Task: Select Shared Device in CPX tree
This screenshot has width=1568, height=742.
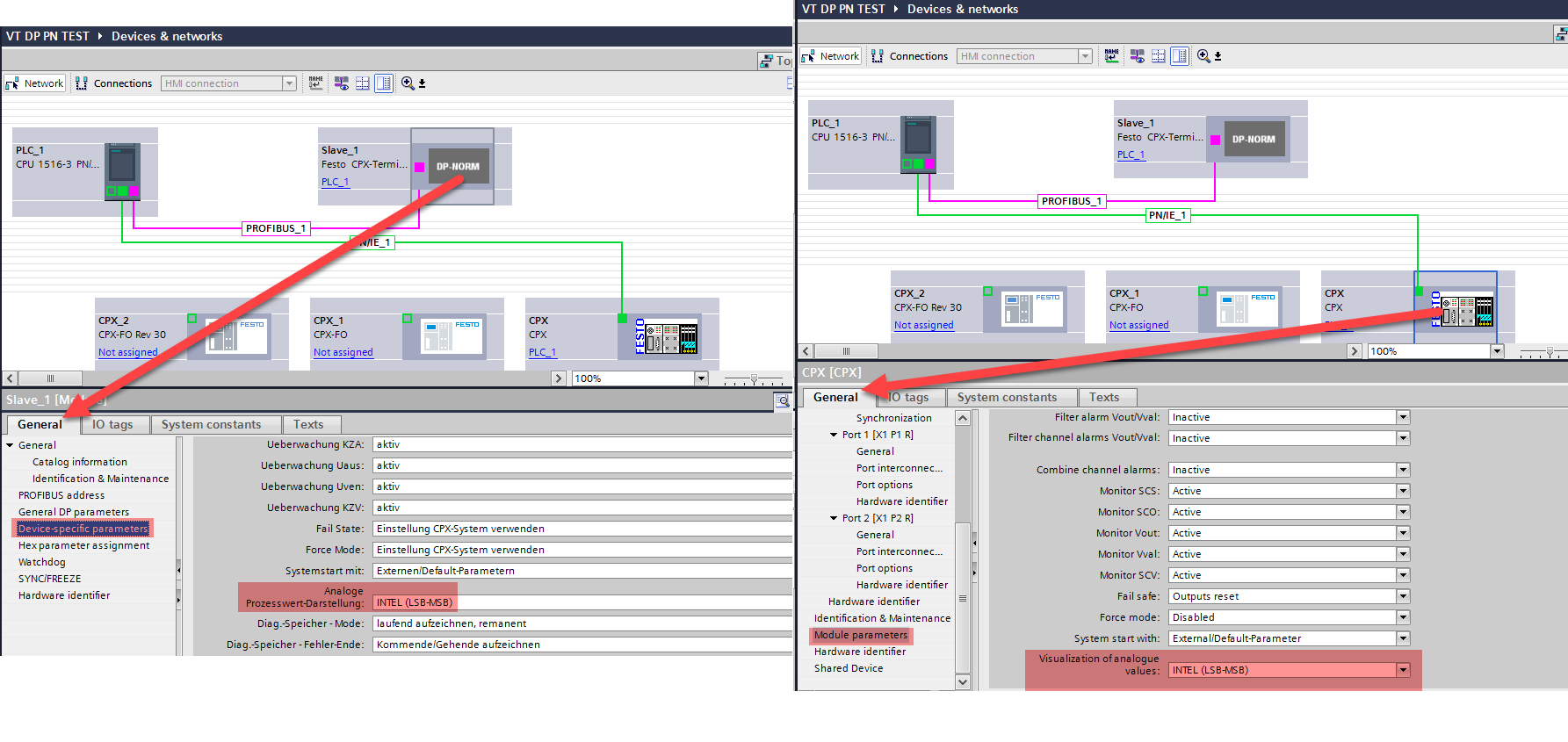Action: tap(849, 668)
